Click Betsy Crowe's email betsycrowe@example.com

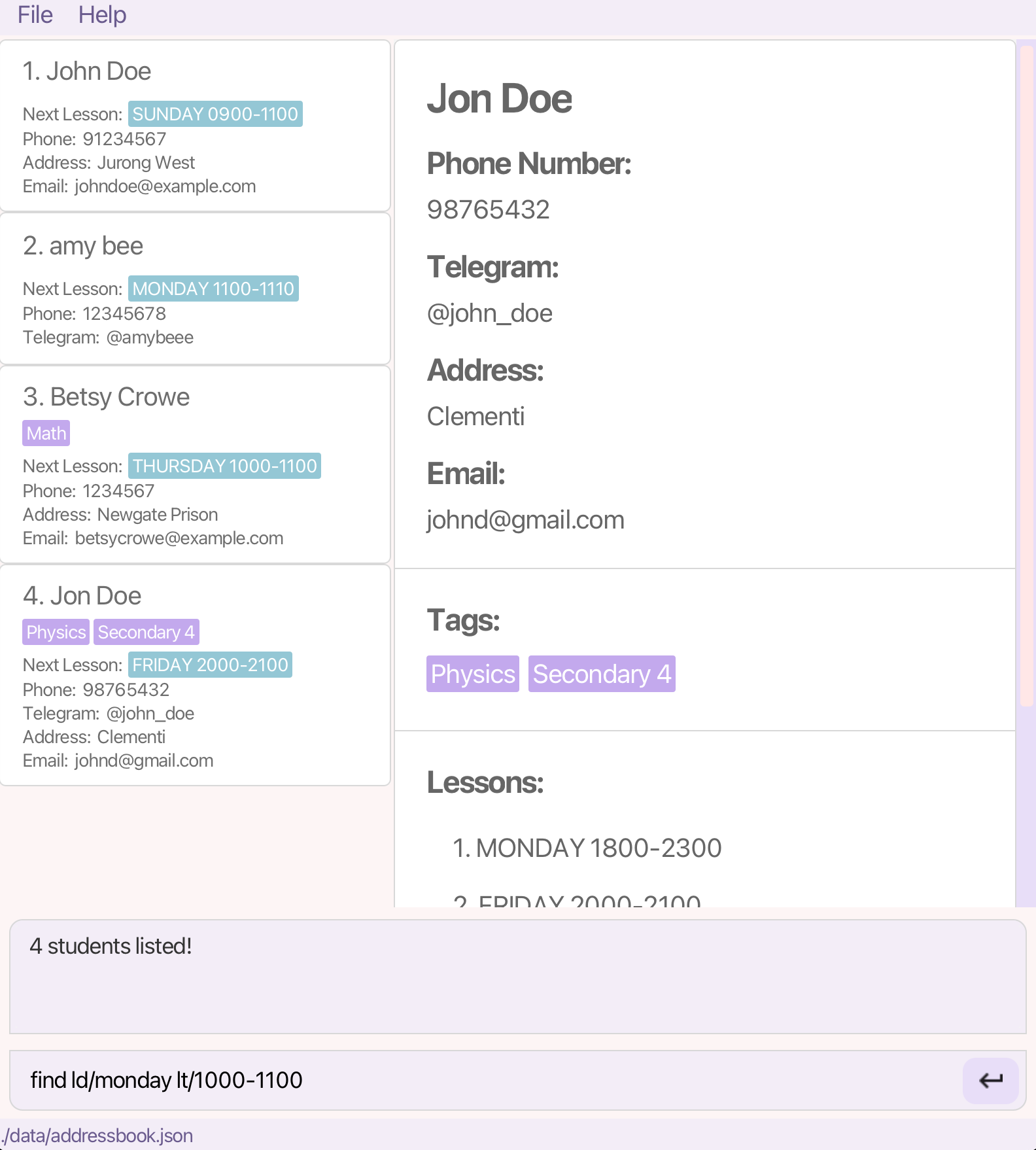(x=179, y=538)
